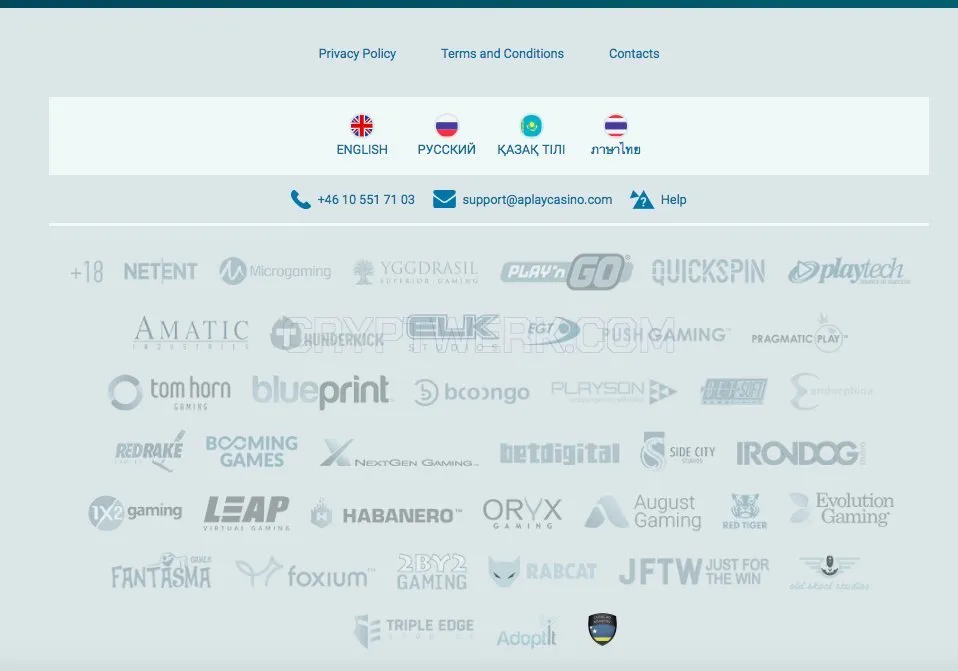Viewport: 958px width, 671px height.
Task: Click the Play'n GO logo
Action: (566, 271)
